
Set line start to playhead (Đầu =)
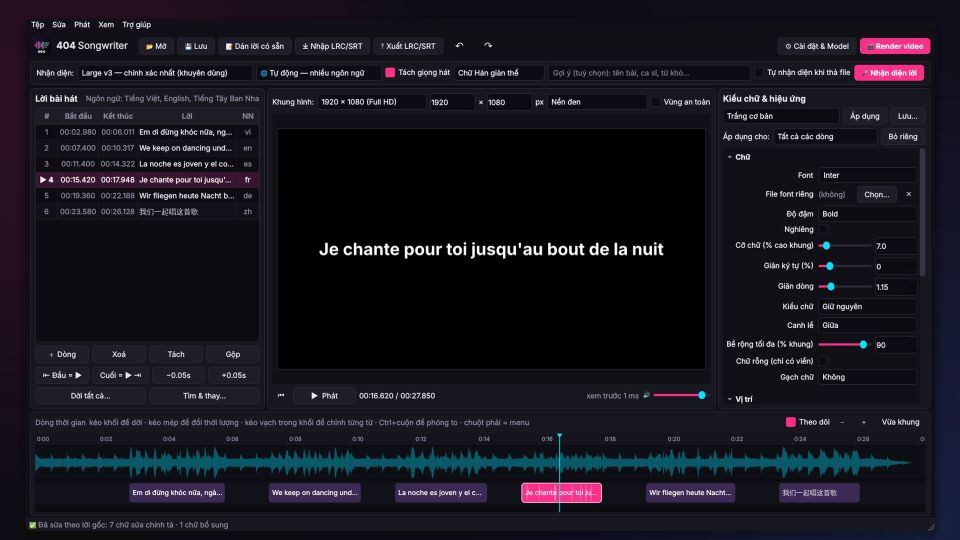coord(62,375)
